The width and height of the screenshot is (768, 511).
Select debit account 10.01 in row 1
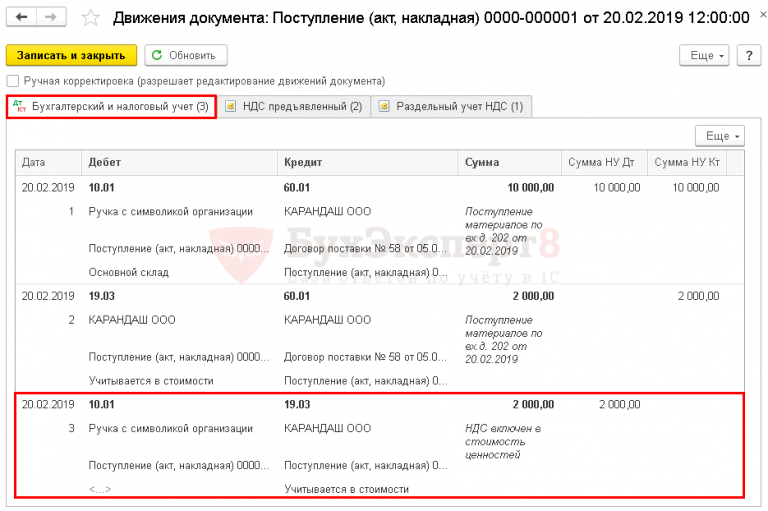(101, 188)
